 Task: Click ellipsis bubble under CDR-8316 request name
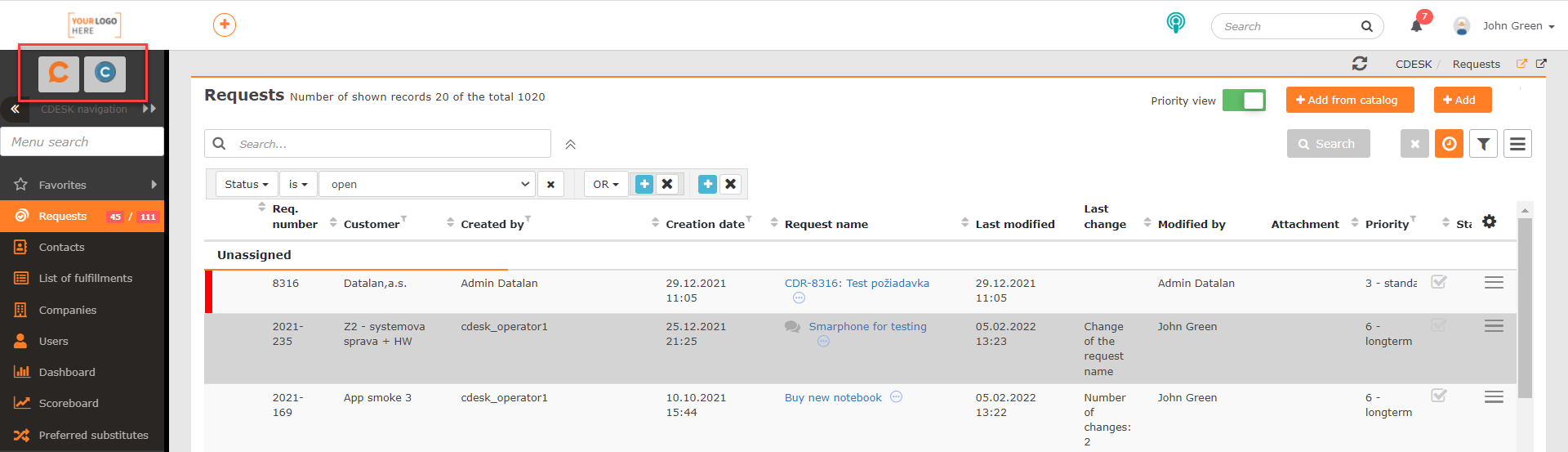(x=799, y=298)
